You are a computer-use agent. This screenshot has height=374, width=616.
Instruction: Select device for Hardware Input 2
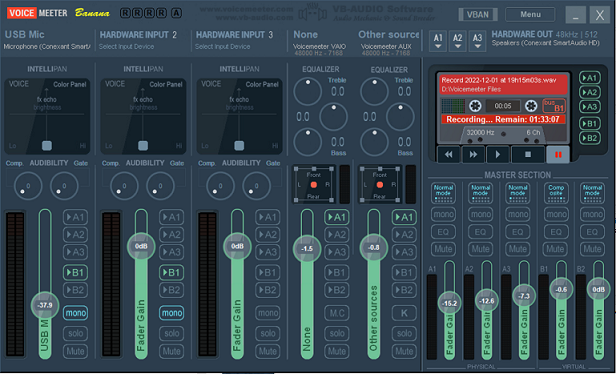click(126, 47)
